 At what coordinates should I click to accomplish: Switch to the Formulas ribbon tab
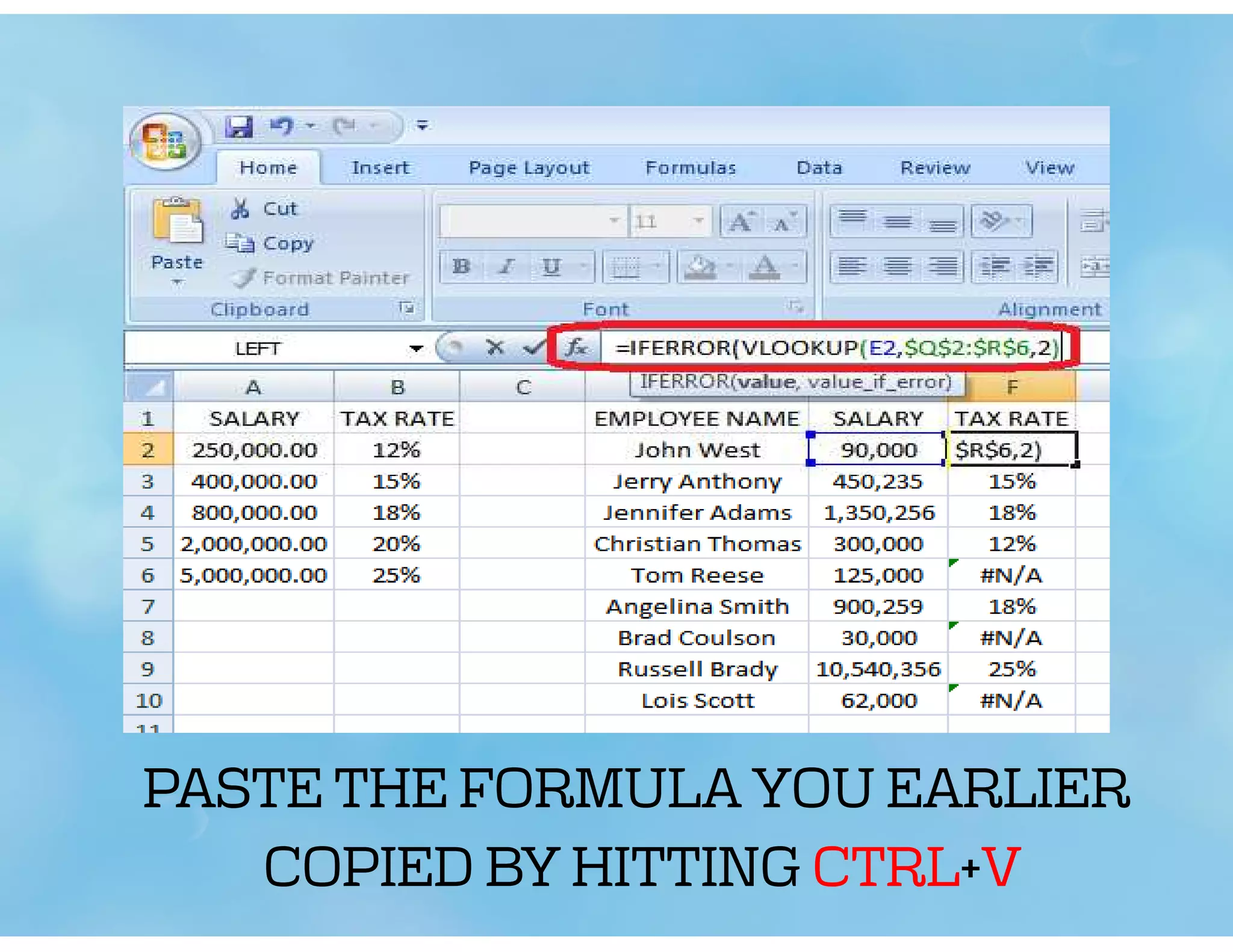point(691,168)
